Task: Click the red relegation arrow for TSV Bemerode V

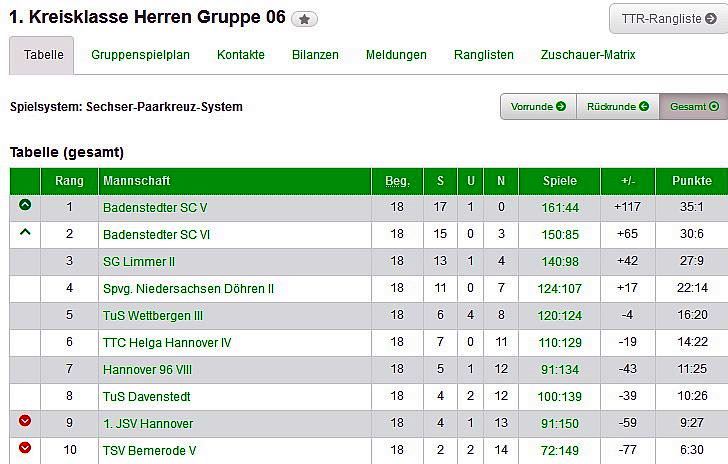Action: coord(25,449)
